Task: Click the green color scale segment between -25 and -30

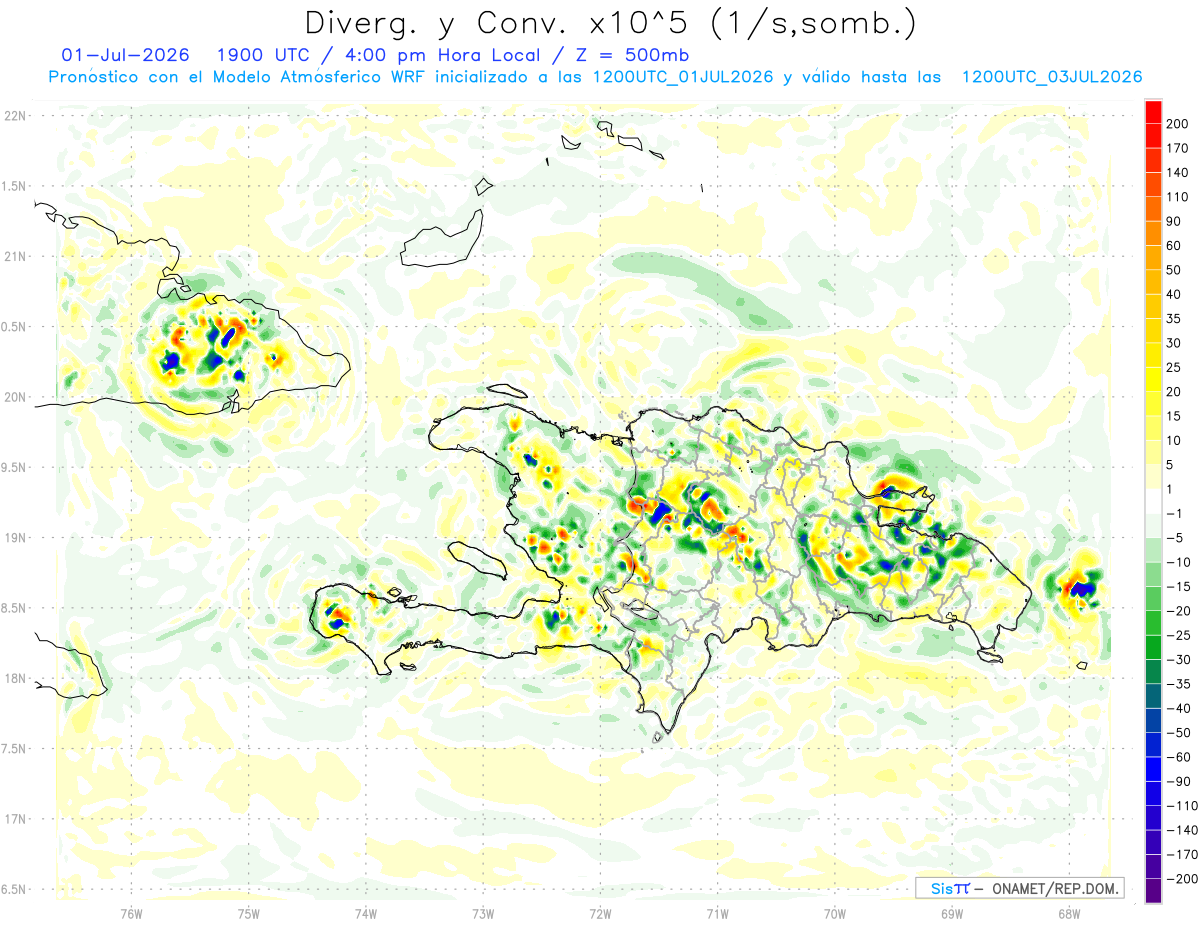Action: pos(1153,647)
